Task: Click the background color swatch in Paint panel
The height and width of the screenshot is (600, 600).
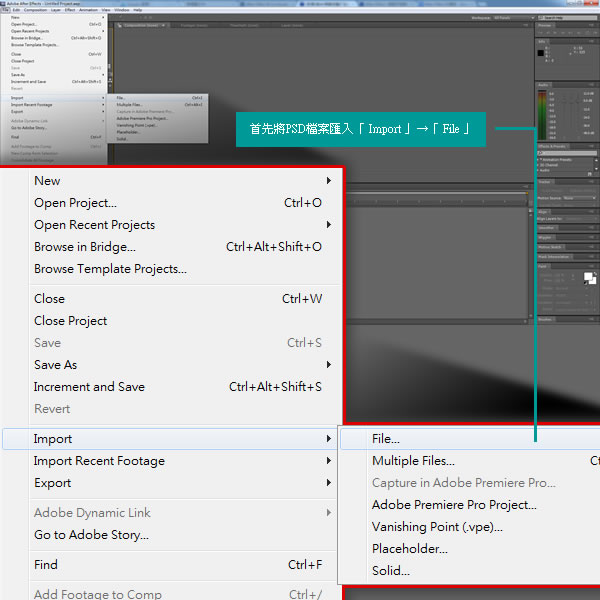Action: (x=593, y=280)
